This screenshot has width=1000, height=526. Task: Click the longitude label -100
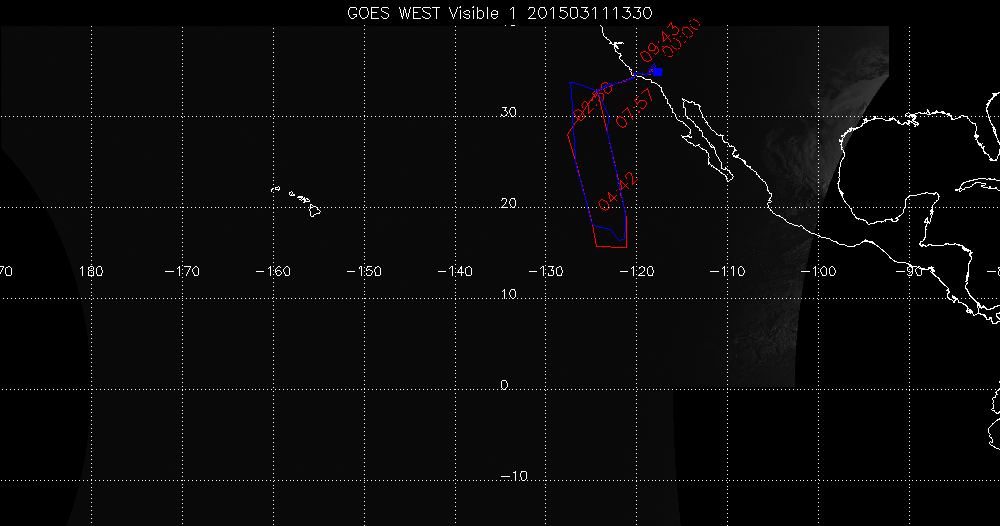tap(818, 272)
